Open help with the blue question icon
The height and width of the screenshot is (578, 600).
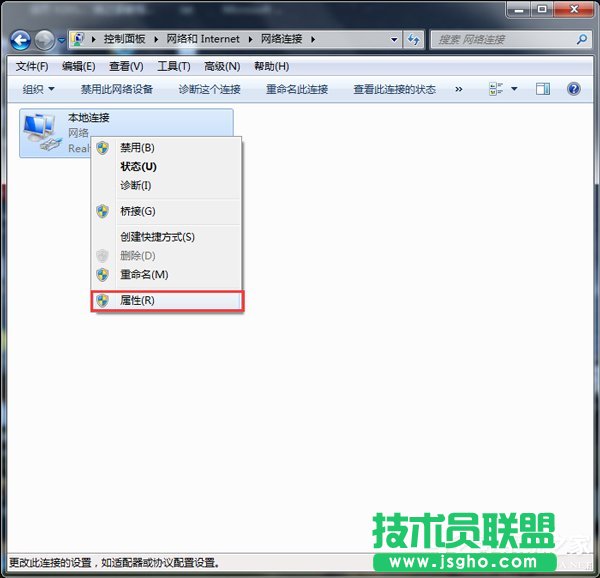click(x=574, y=89)
